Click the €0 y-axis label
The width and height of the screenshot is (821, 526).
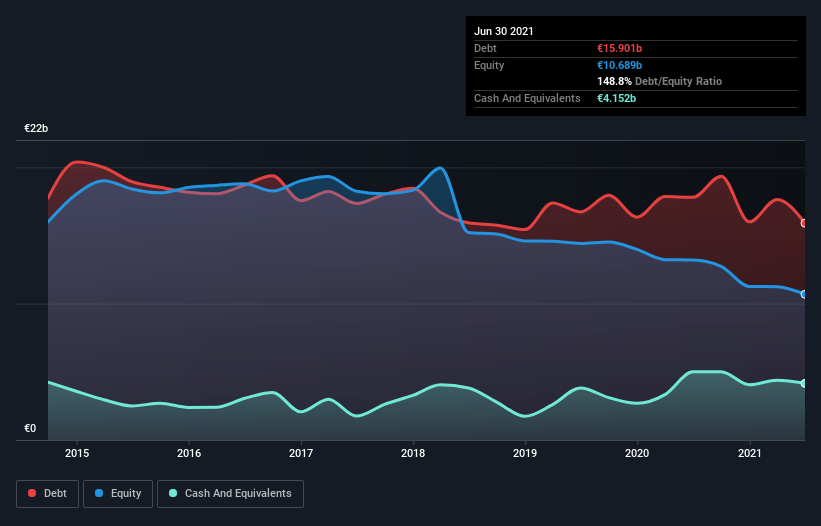click(30, 429)
